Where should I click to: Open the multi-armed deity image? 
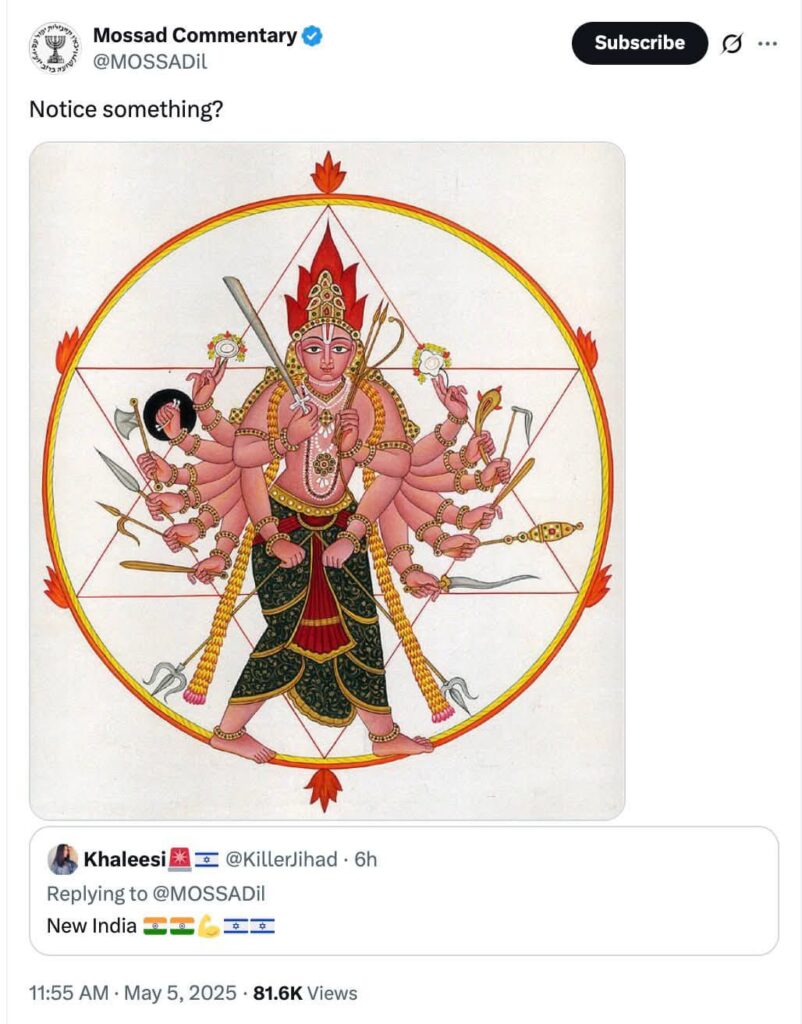(327, 480)
